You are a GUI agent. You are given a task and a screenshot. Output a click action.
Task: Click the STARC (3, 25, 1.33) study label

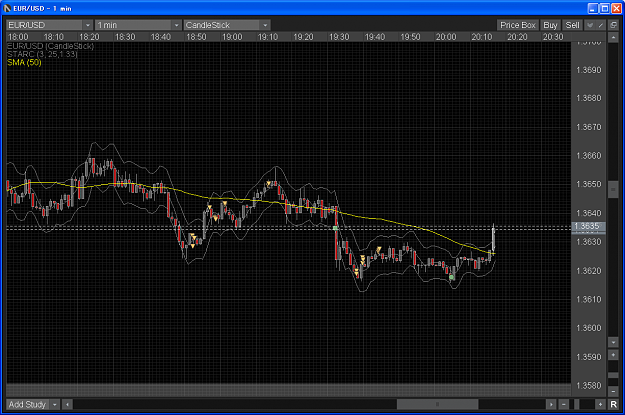pos(42,54)
